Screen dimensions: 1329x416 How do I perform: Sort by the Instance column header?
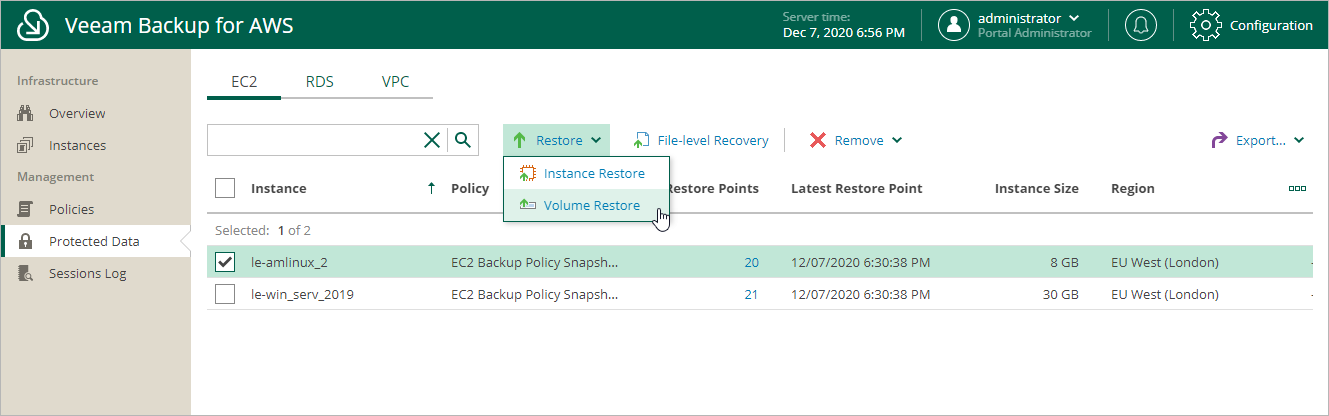click(279, 188)
